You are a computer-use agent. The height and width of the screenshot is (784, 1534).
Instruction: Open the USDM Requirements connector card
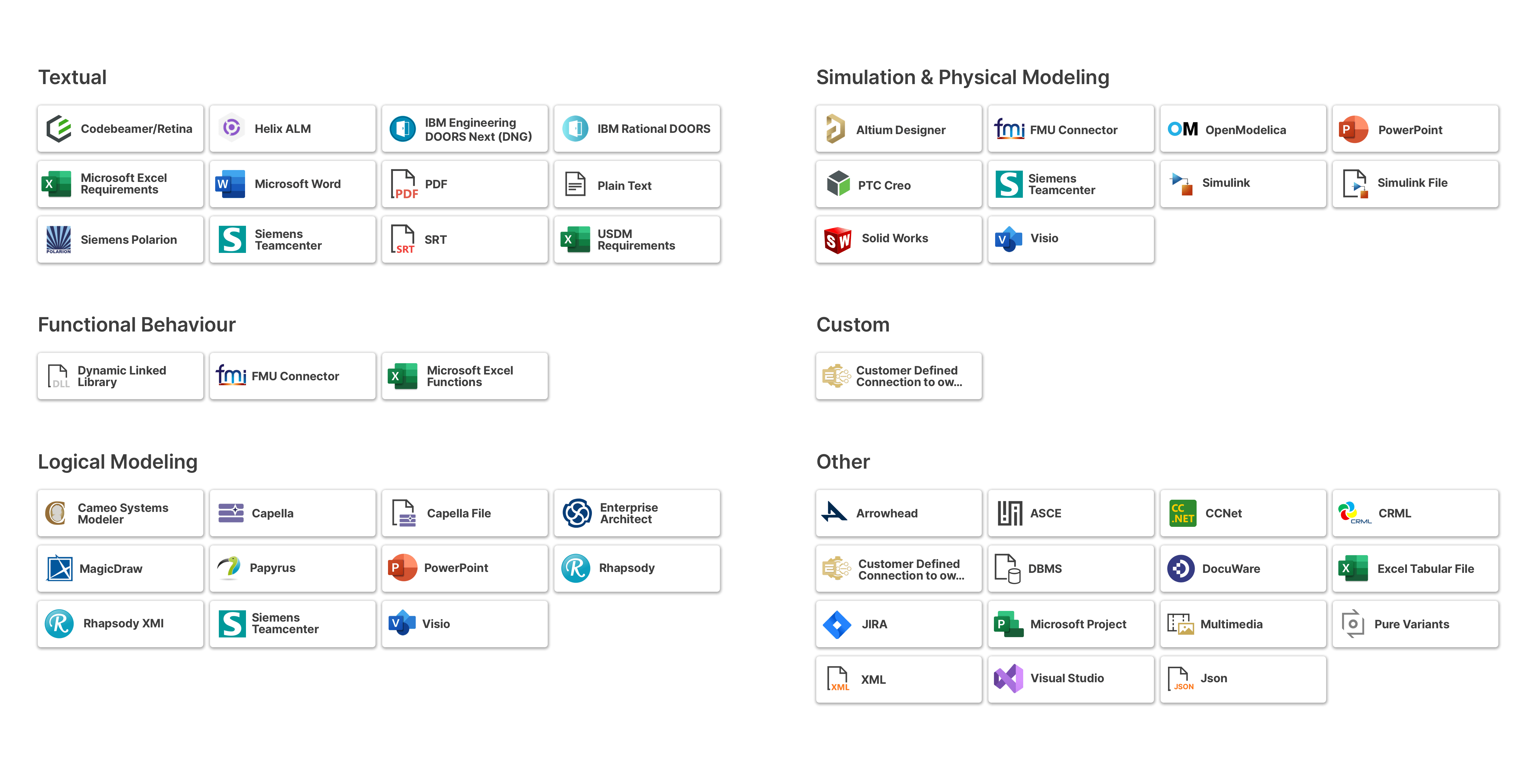click(637, 239)
